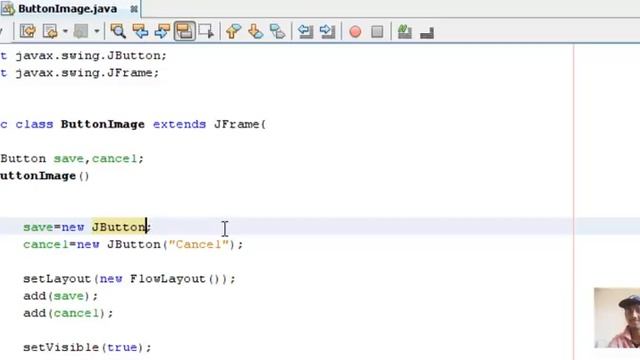The image size is (640, 360).
Task: Shift line right icon
Action: pyautogui.click(x=327, y=31)
